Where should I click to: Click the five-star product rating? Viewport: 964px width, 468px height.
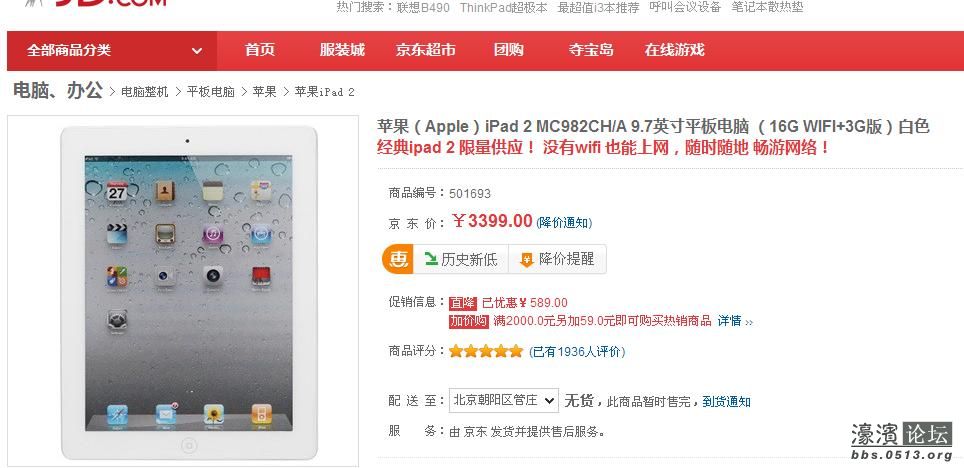point(486,352)
